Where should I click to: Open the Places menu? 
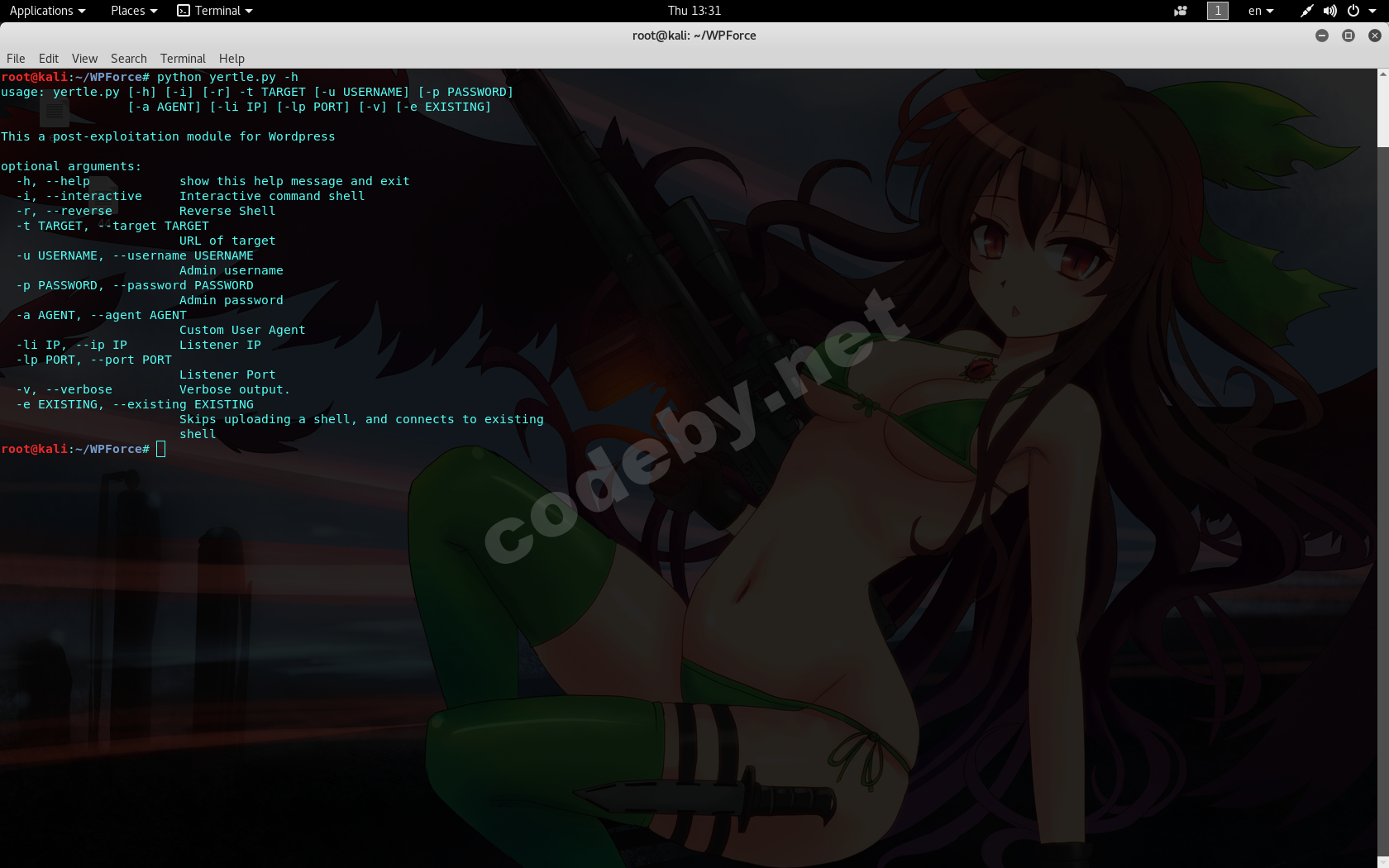pyautogui.click(x=134, y=11)
